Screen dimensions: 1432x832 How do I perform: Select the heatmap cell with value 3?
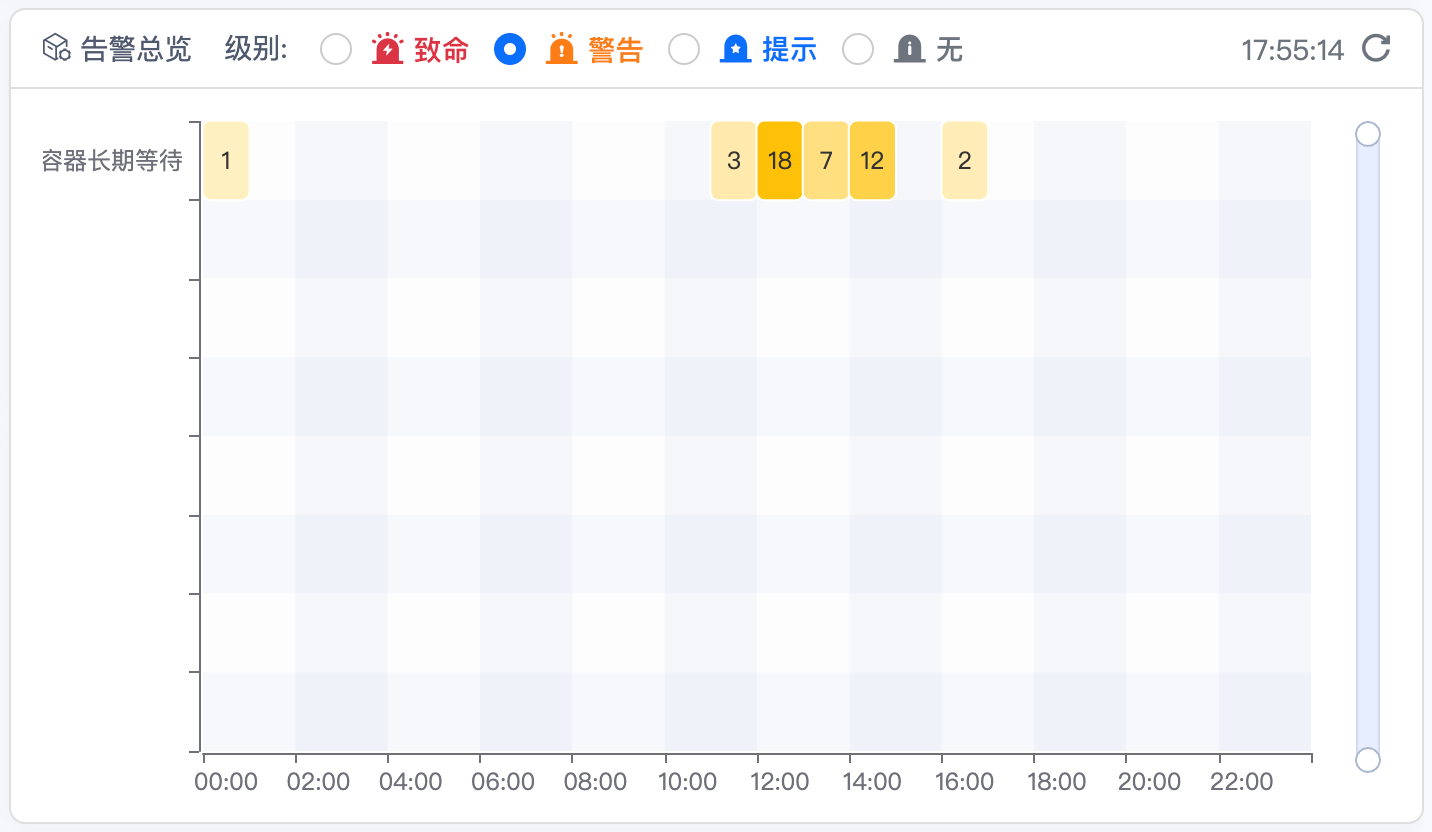[x=734, y=161]
